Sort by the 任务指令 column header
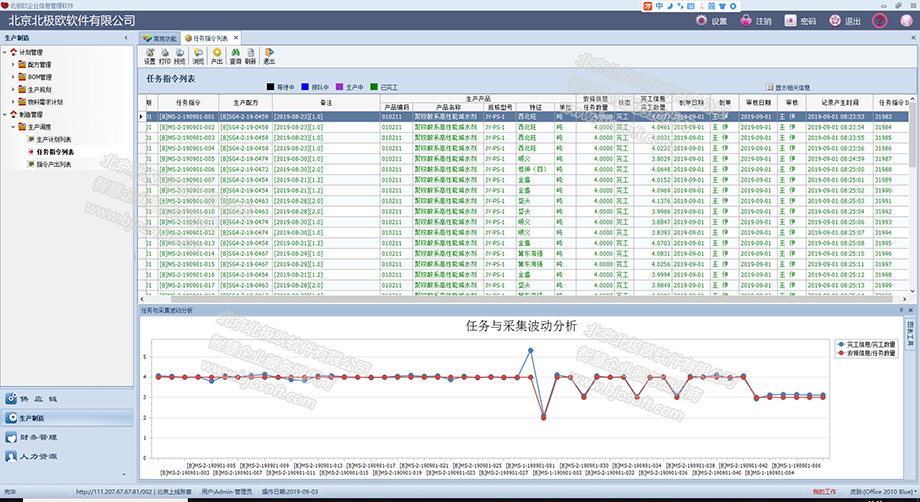This screenshot has width=920, height=502. (x=188, y=103)
